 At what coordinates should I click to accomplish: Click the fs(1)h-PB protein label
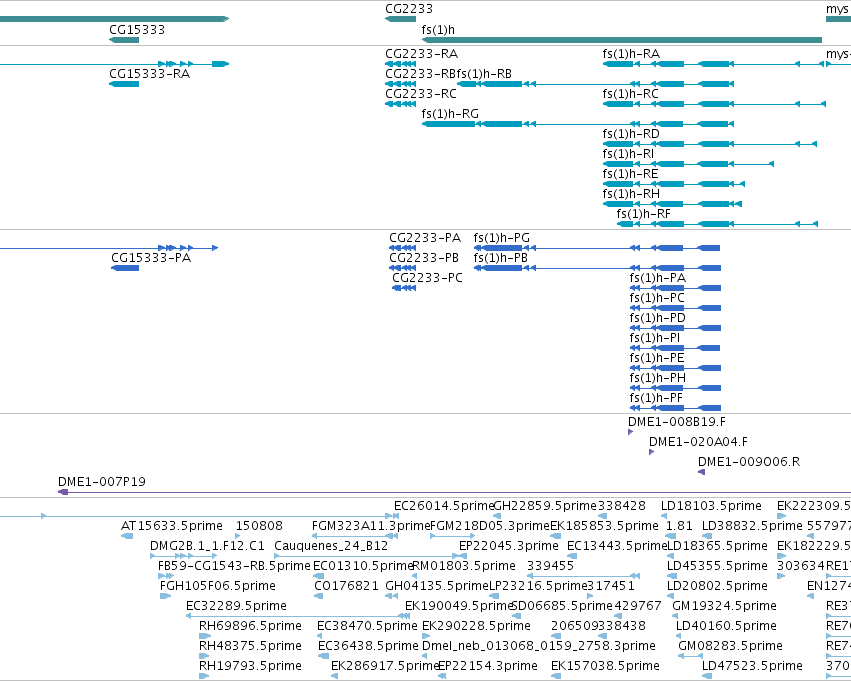click(500, 258)
